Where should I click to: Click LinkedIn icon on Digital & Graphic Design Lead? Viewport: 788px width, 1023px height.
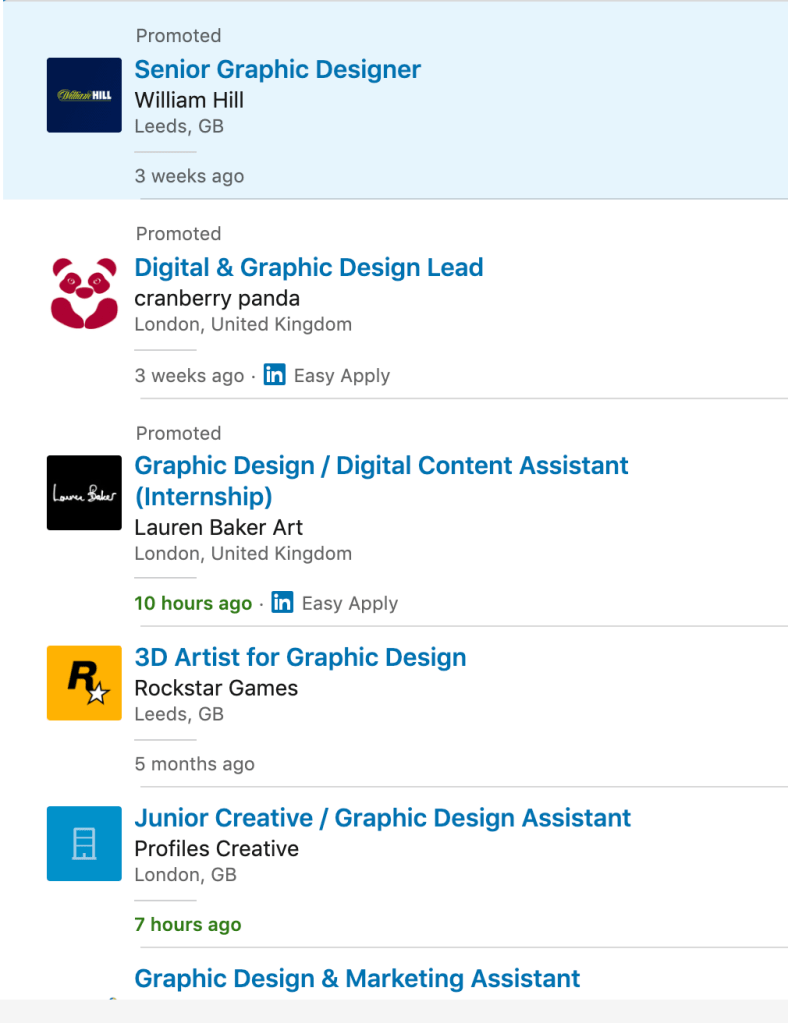point(274,376)
